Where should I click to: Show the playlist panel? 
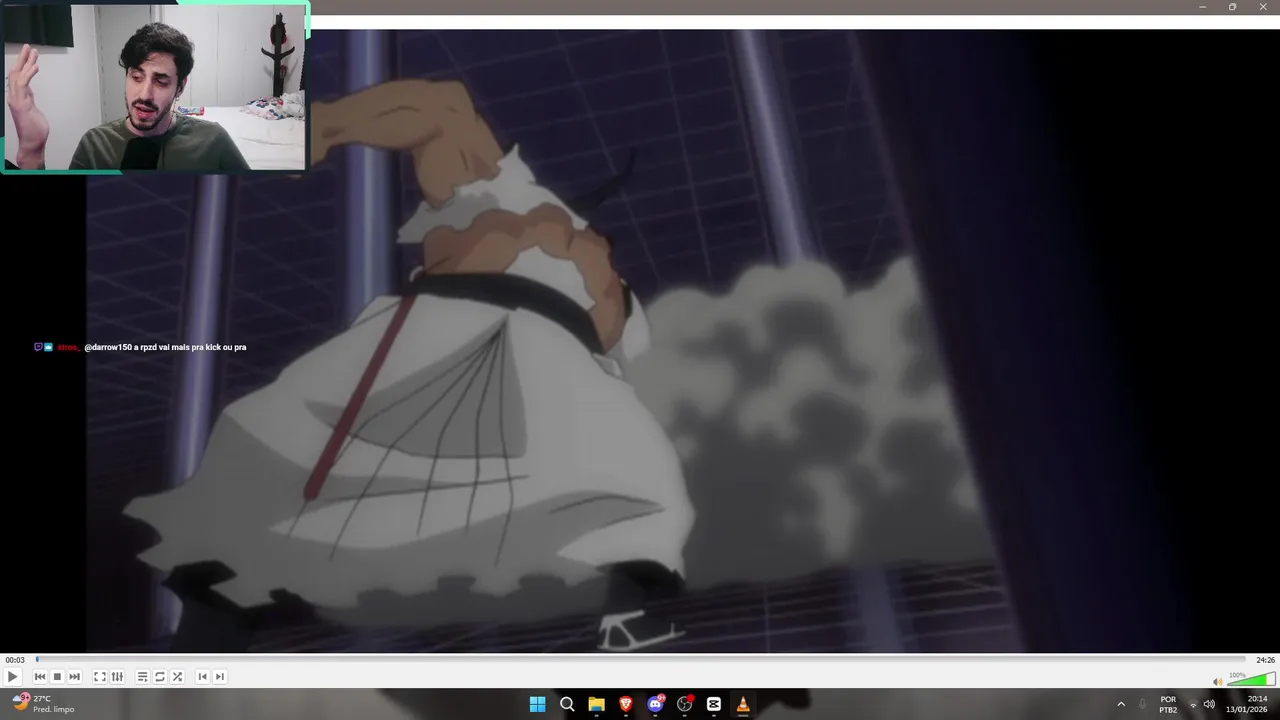point(142,677)
